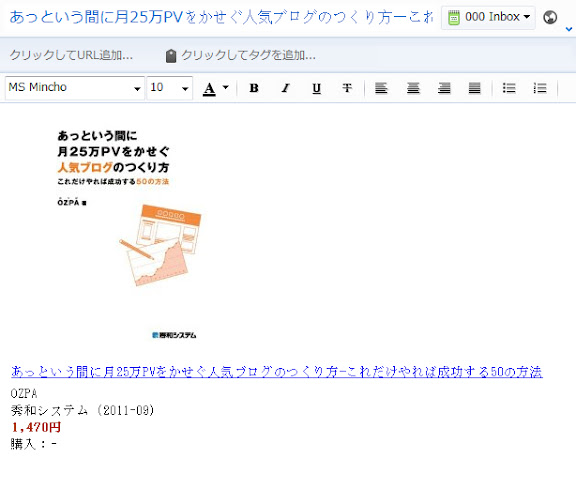Toggle strikethrough formatting
576x504 pixels.
click(347, 88)
